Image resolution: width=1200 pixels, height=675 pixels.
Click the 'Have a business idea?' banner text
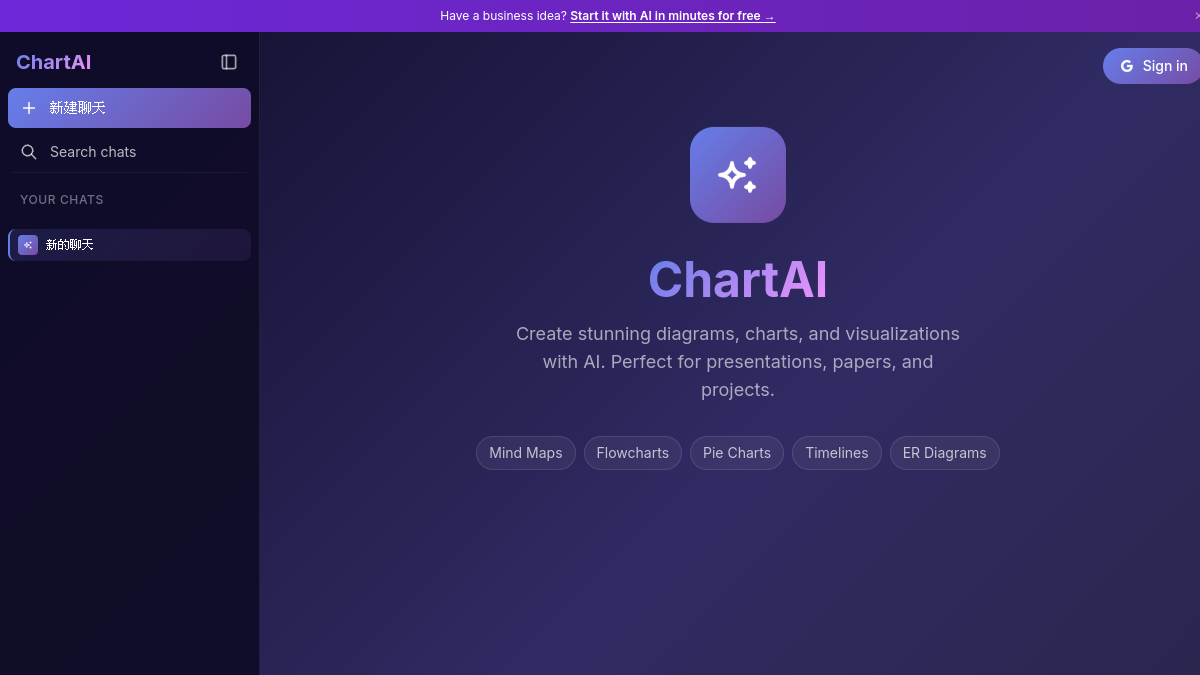pos(503,16)
